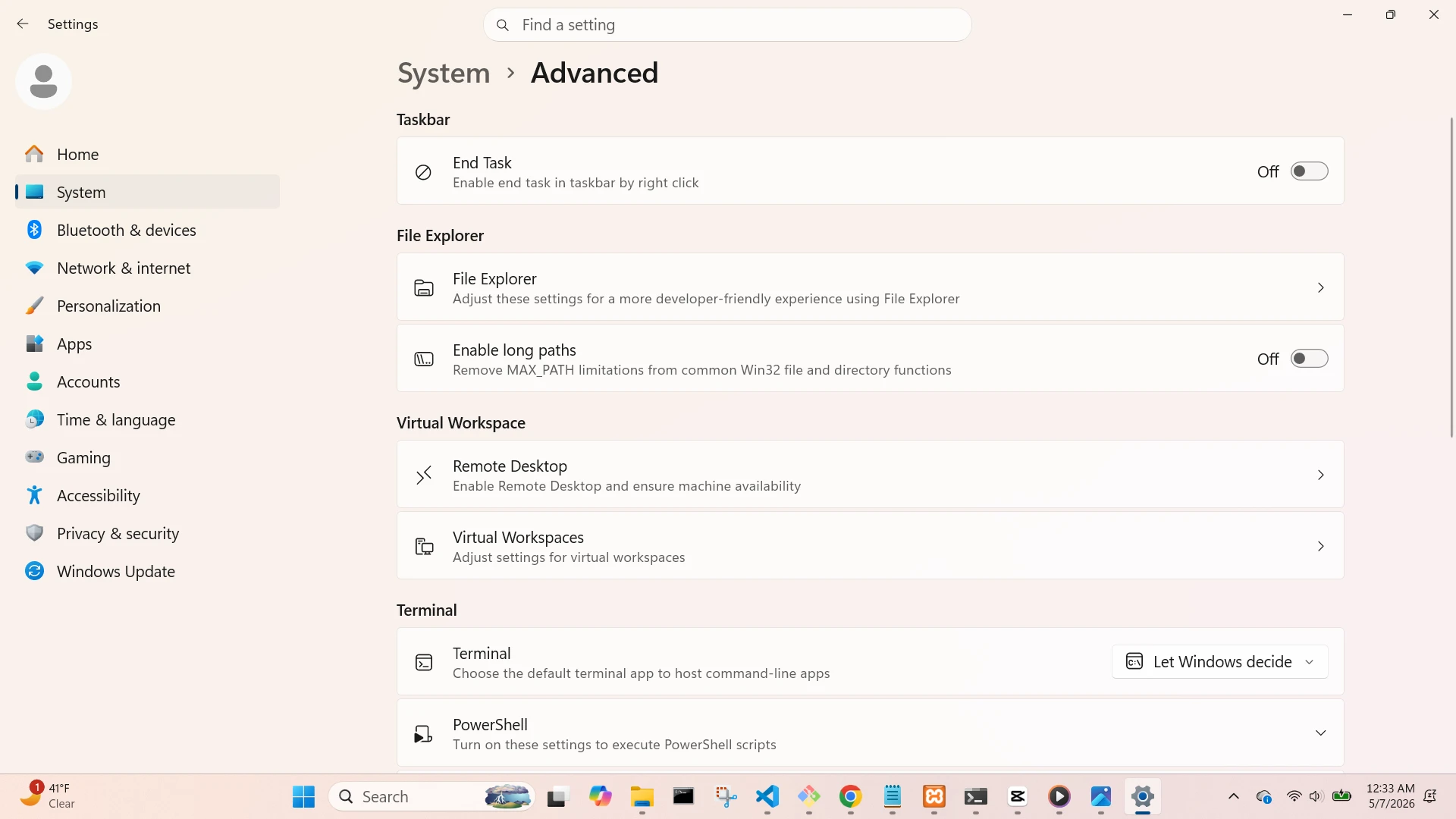Click the End Task circle-slash icon
This screenshot has height=819, width=1456.
[x=423, y=172]
